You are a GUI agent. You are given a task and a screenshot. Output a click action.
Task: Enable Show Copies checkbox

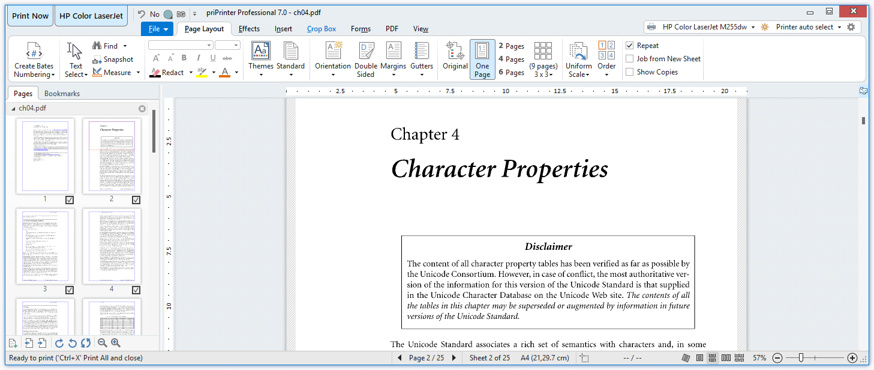pos(629,72)
